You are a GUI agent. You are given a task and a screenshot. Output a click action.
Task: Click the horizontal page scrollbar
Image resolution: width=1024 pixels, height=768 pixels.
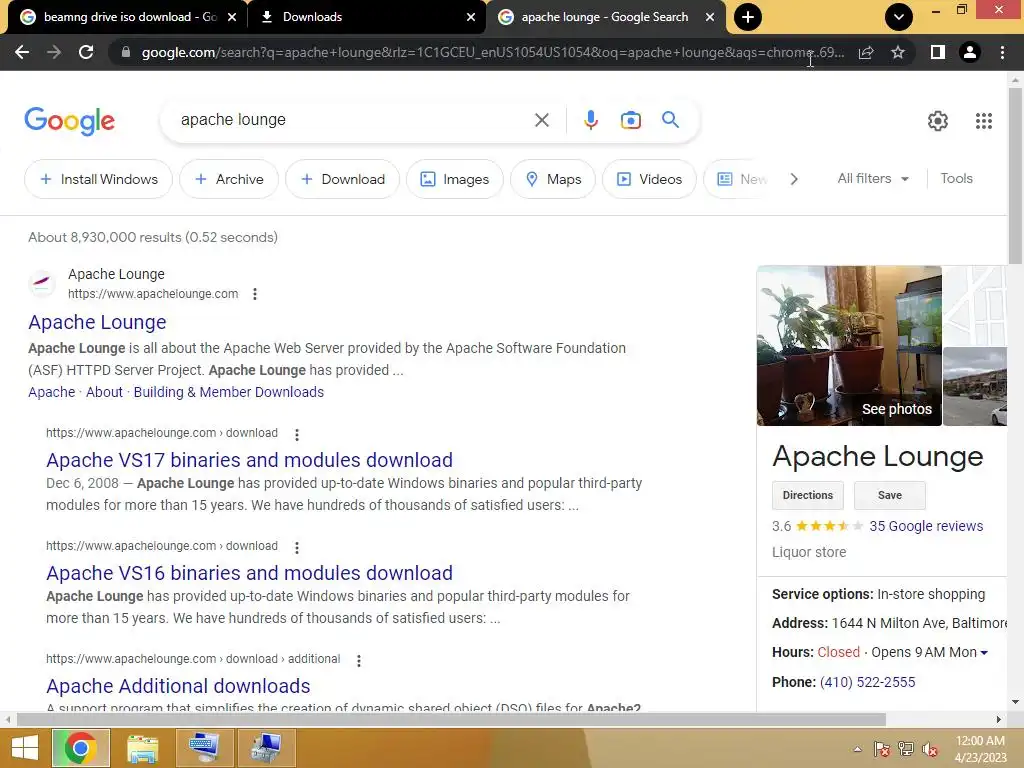pos(451,719)
